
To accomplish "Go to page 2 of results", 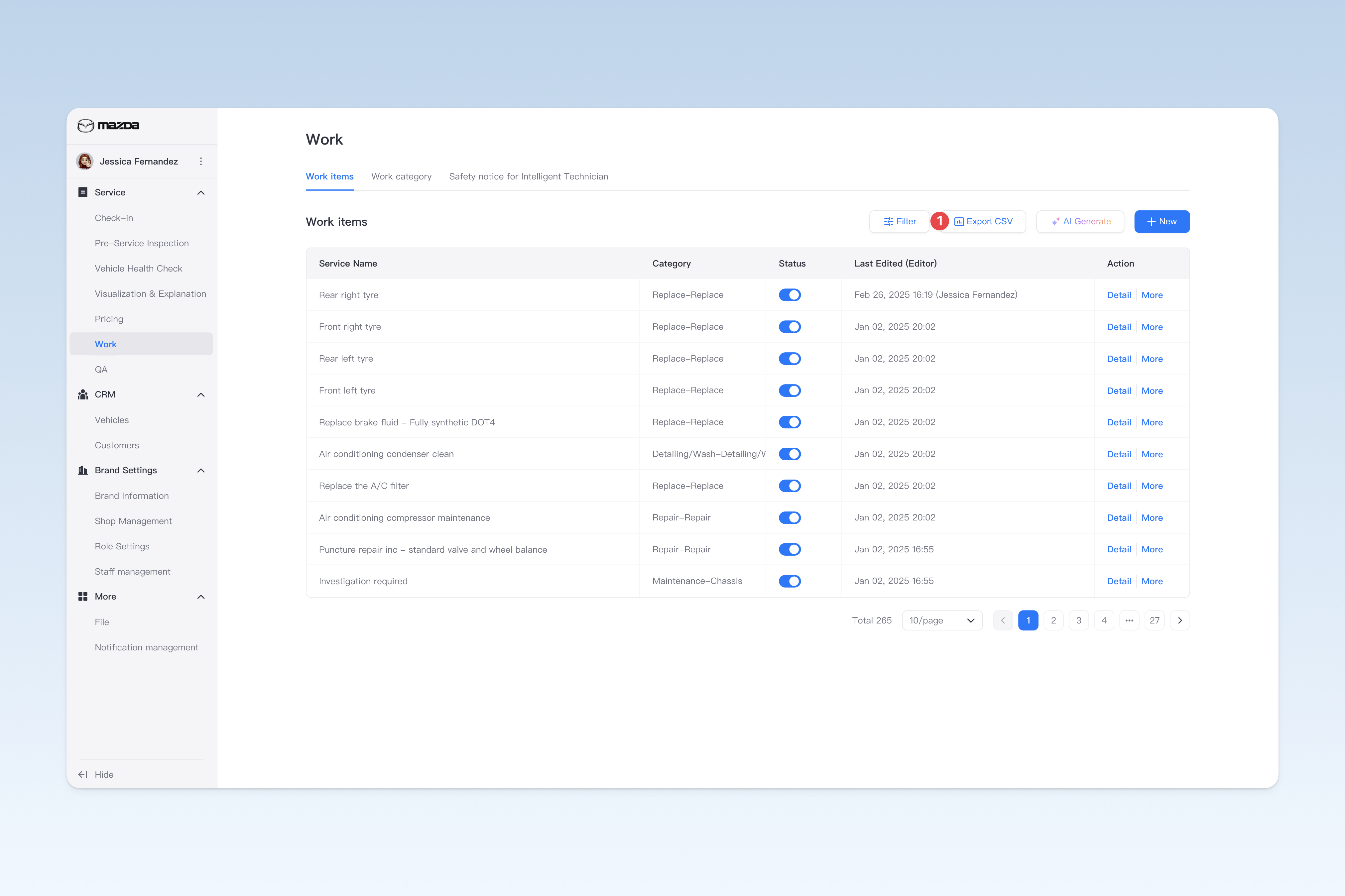I will coord(1053,620).
